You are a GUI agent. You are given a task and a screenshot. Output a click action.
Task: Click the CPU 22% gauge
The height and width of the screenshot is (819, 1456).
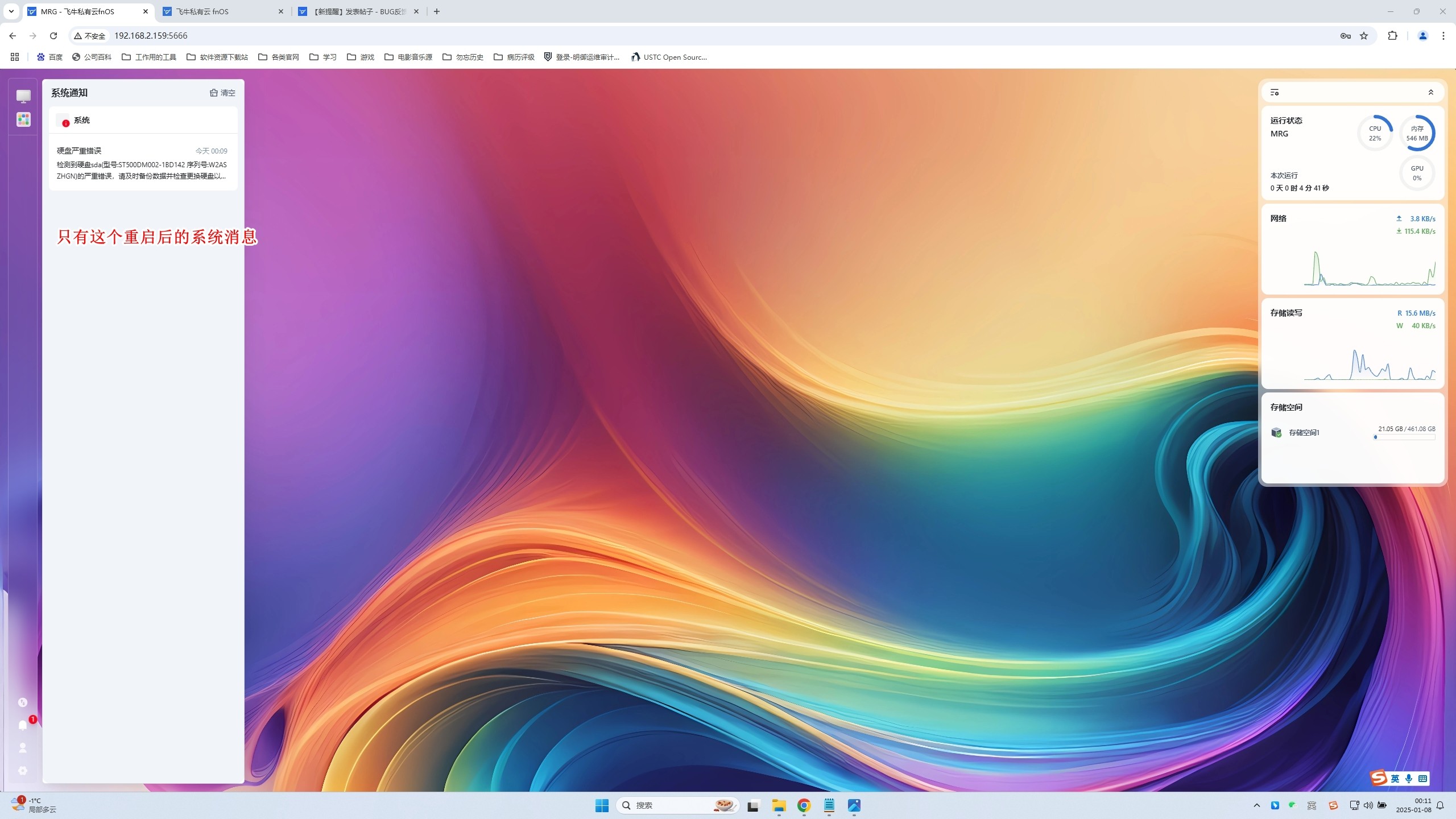tap(1375, 133)
